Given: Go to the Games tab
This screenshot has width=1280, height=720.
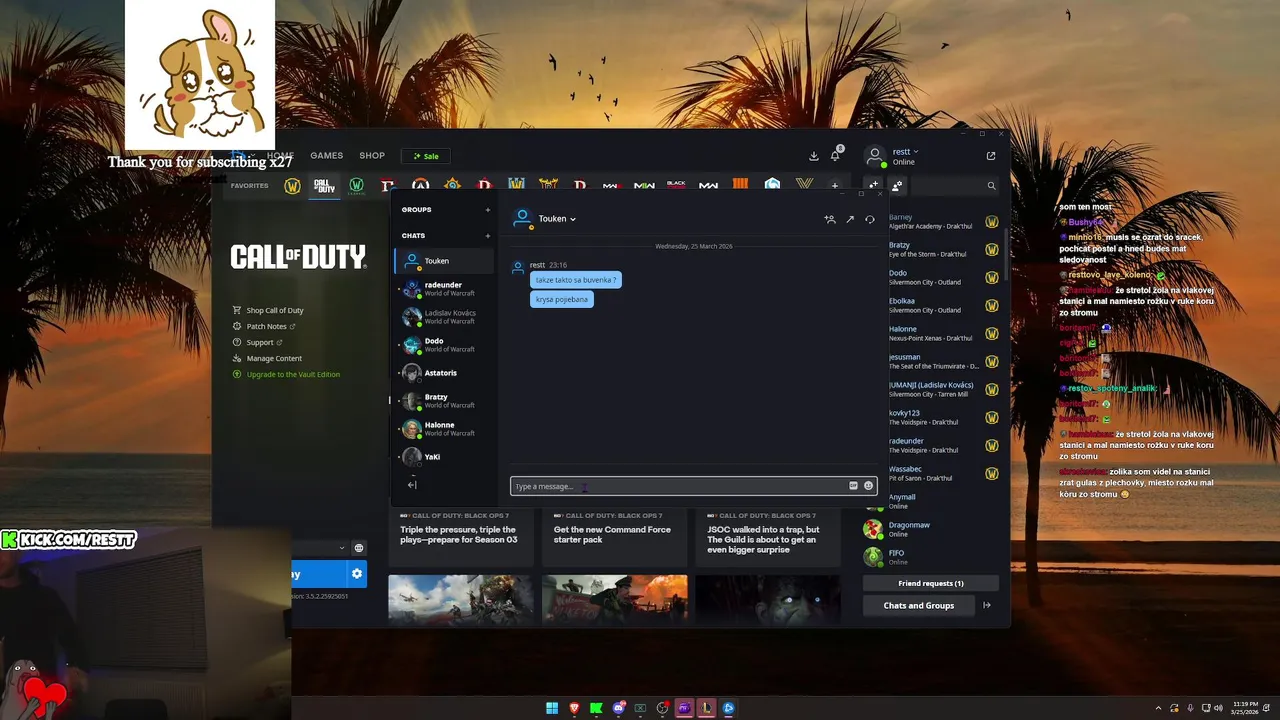Looking at the screenshot, I should pos(326,156).
